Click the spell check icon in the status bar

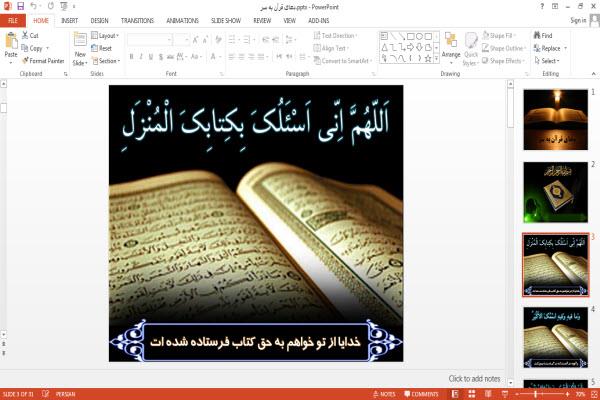pos(46,393)
